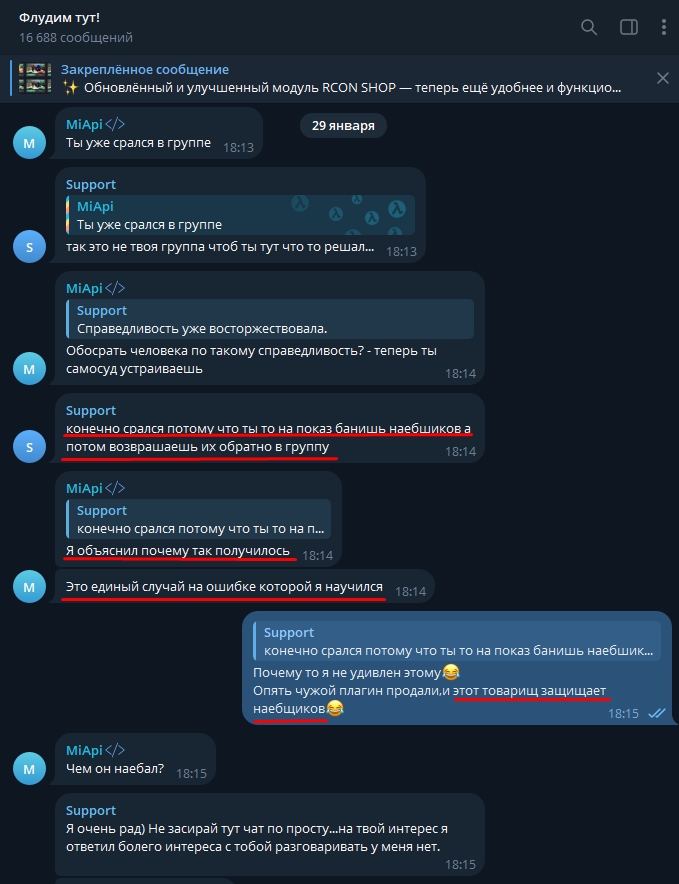
Task: Open the three-dot chat menu
Action: (x=664, y=27)
